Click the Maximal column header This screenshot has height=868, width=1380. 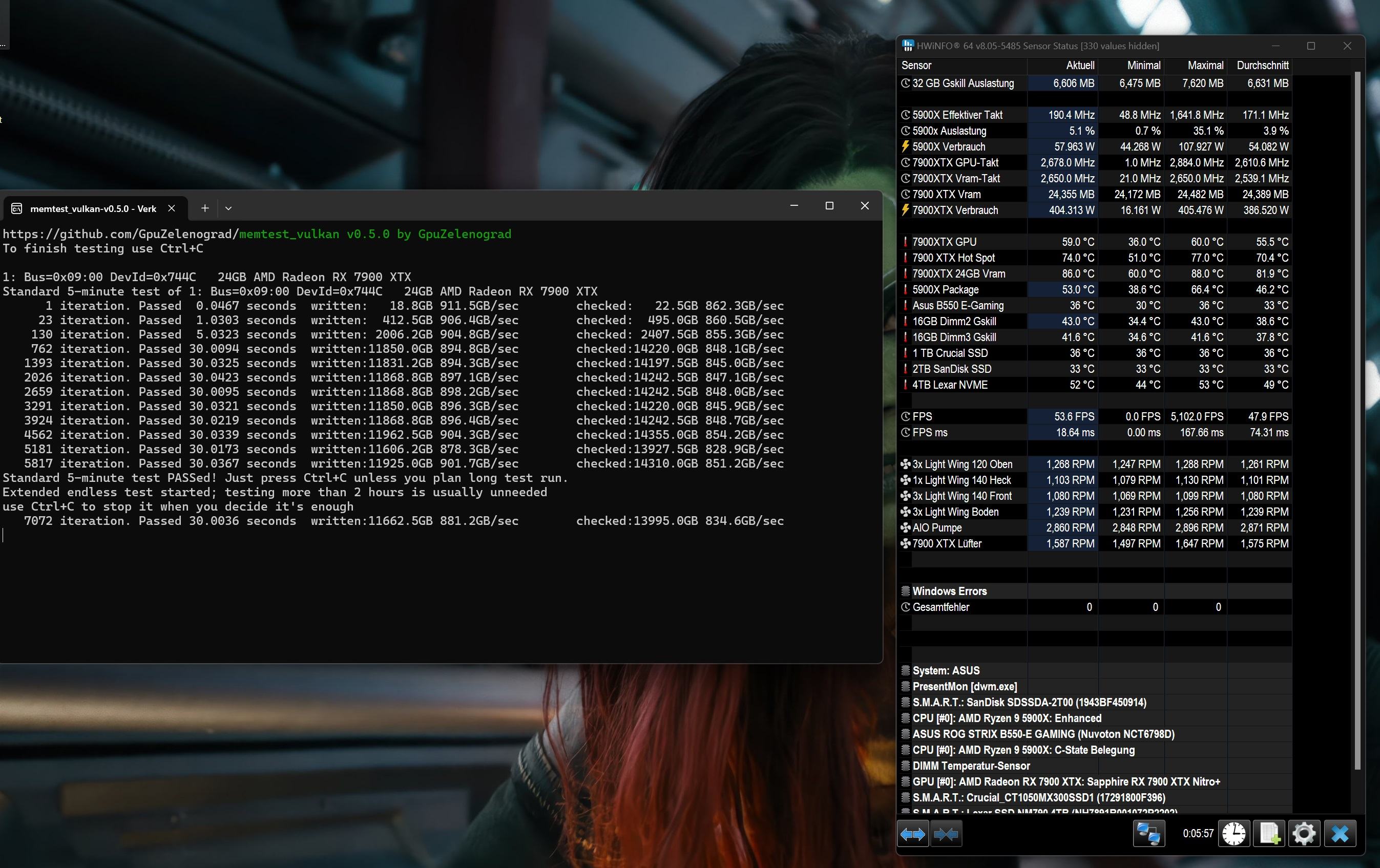1205,66
